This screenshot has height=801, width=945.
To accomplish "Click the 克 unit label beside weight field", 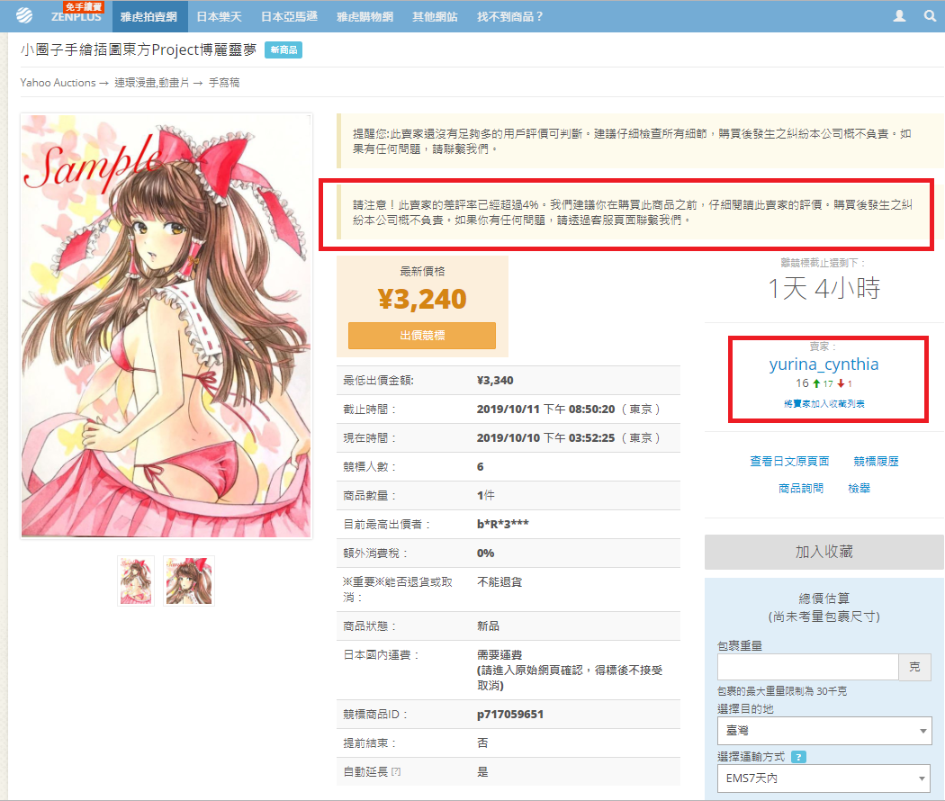I will (915, 667).
